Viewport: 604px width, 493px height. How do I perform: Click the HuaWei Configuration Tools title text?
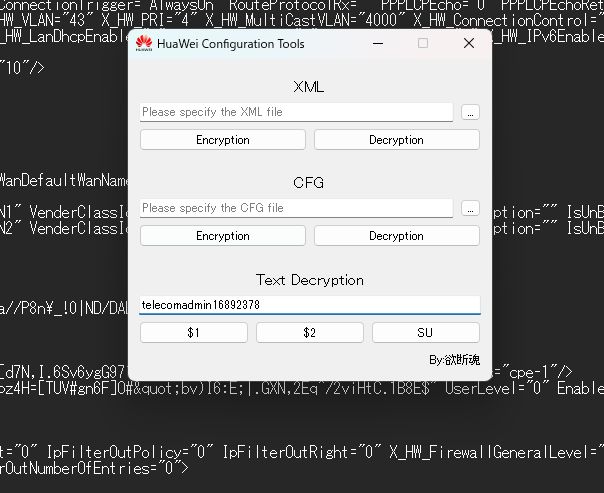(231, 44)
